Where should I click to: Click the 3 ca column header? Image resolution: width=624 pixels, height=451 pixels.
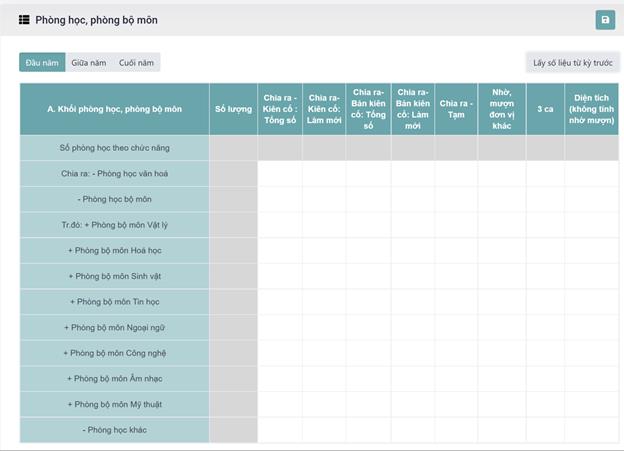545,108
